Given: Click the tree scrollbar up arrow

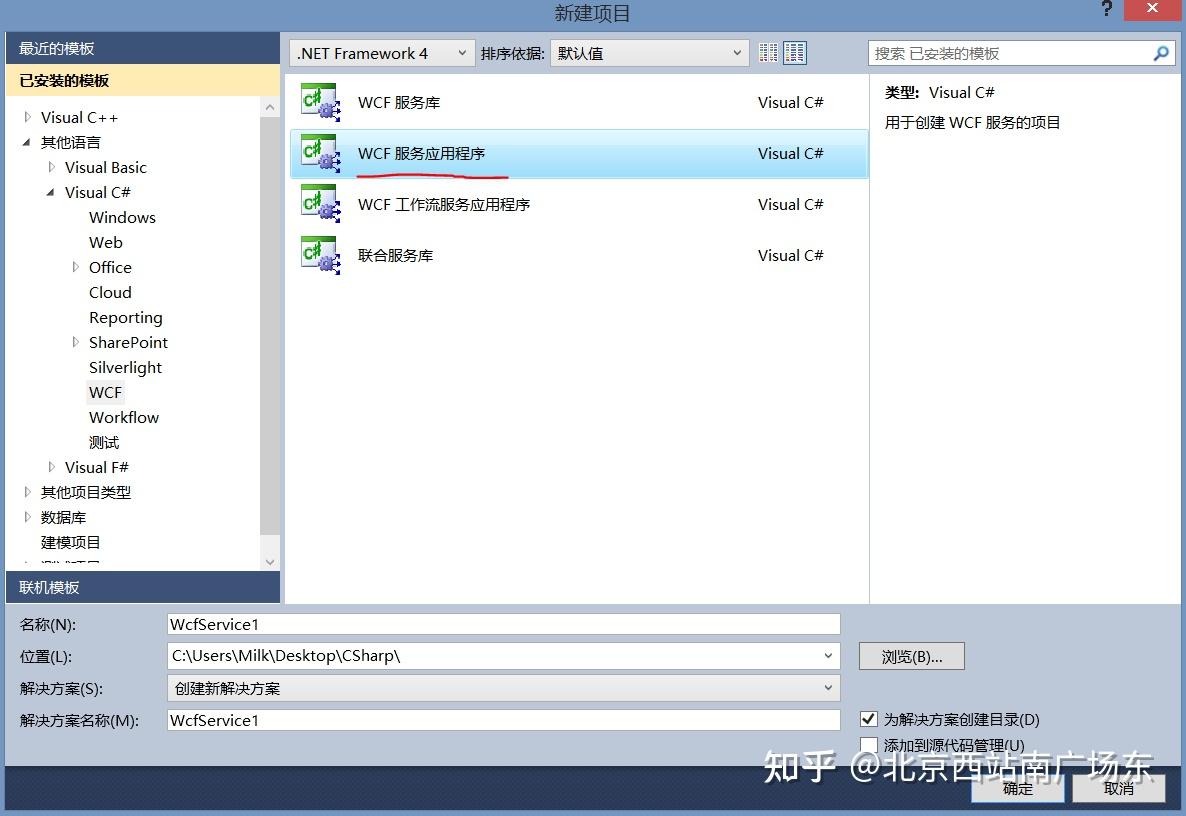Looking at the screenshot, I should (x=270, y=107).
